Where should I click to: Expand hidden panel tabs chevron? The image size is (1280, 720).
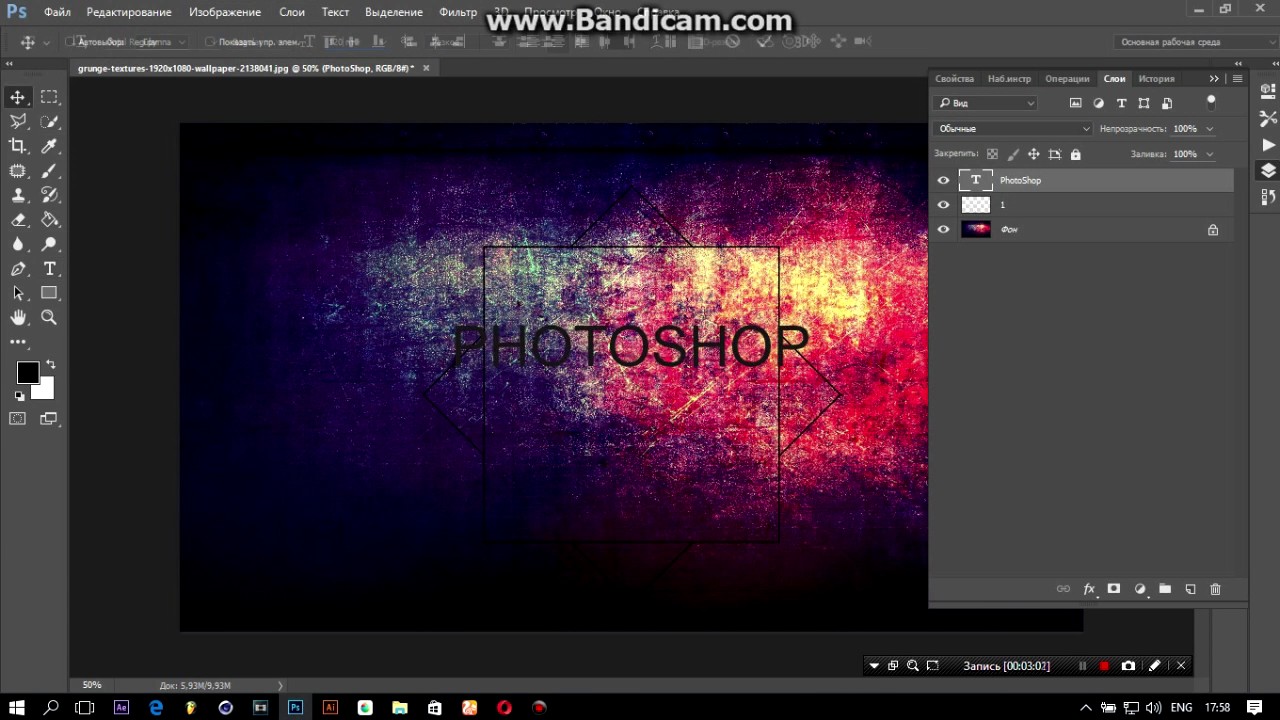click(x=1214, y=79)
